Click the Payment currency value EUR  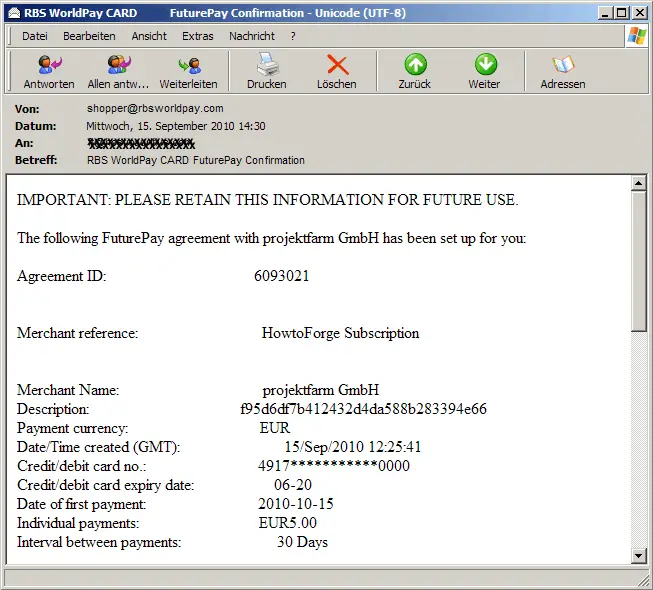[274, 428]
